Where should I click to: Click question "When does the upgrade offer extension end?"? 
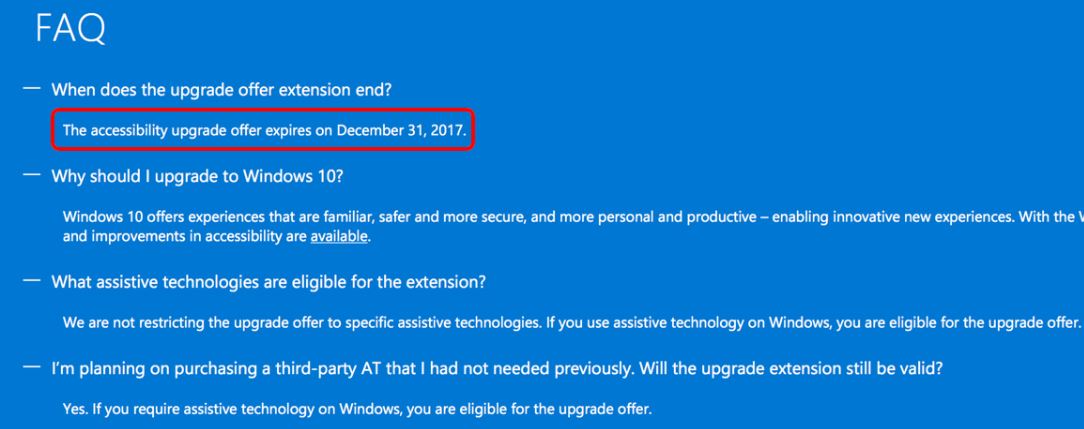tap(224, 90)
